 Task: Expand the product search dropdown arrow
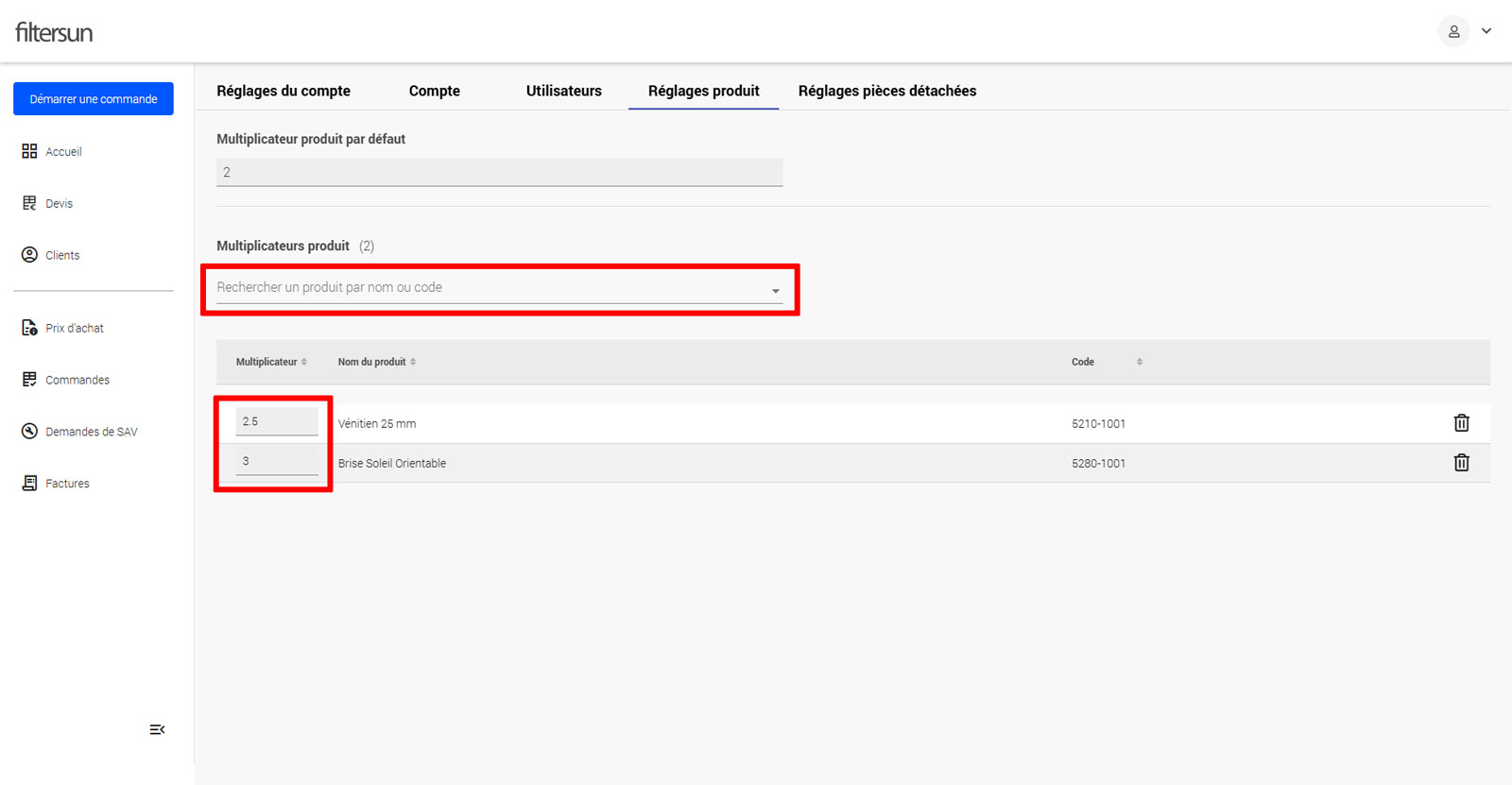tap(775, 291)
